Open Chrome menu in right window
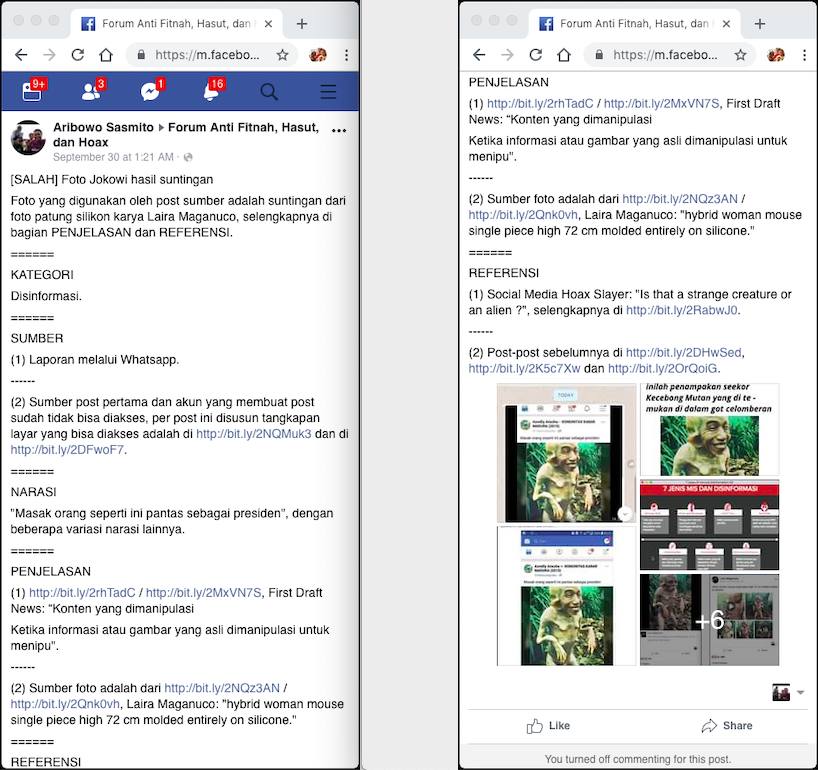Image resolution: width=818 pixels, height=770 pixels. click(x=804, y=55)
